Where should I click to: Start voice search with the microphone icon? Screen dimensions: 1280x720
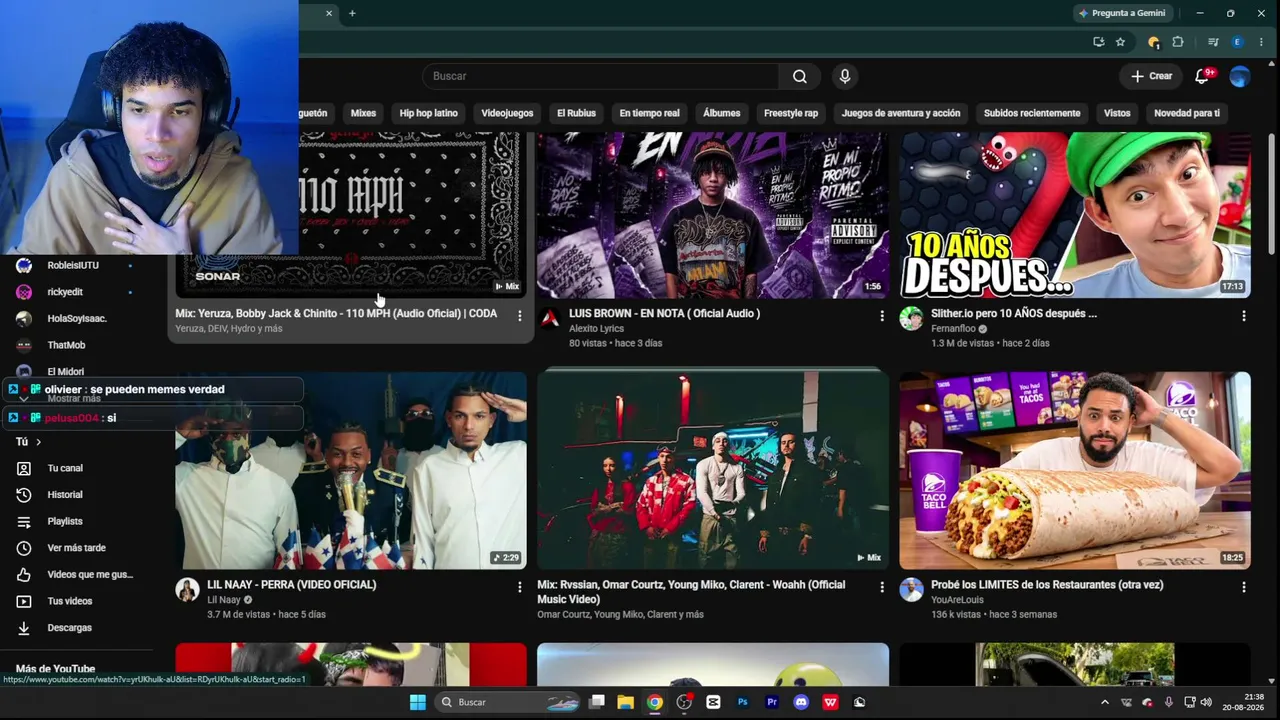(x=845, y=76)
